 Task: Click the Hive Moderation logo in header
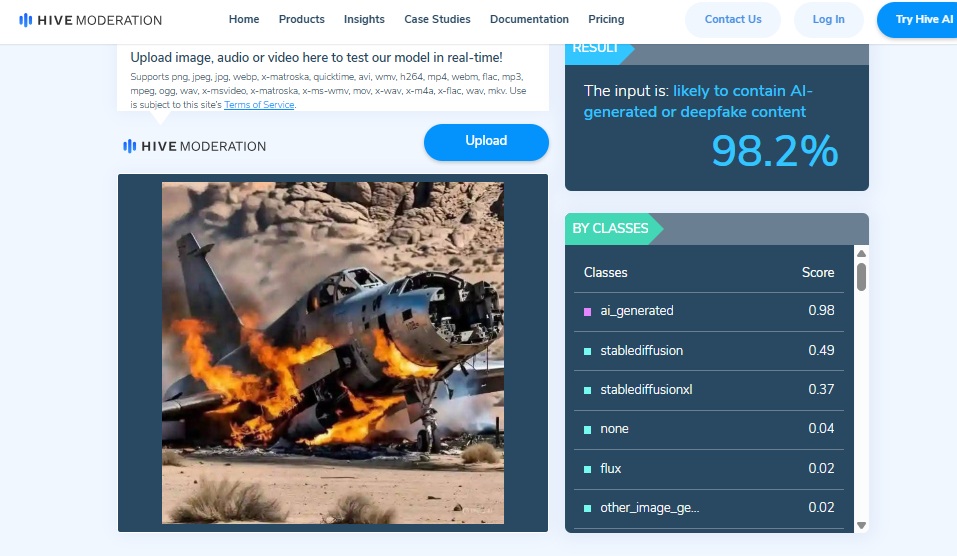tap(90, 20)
